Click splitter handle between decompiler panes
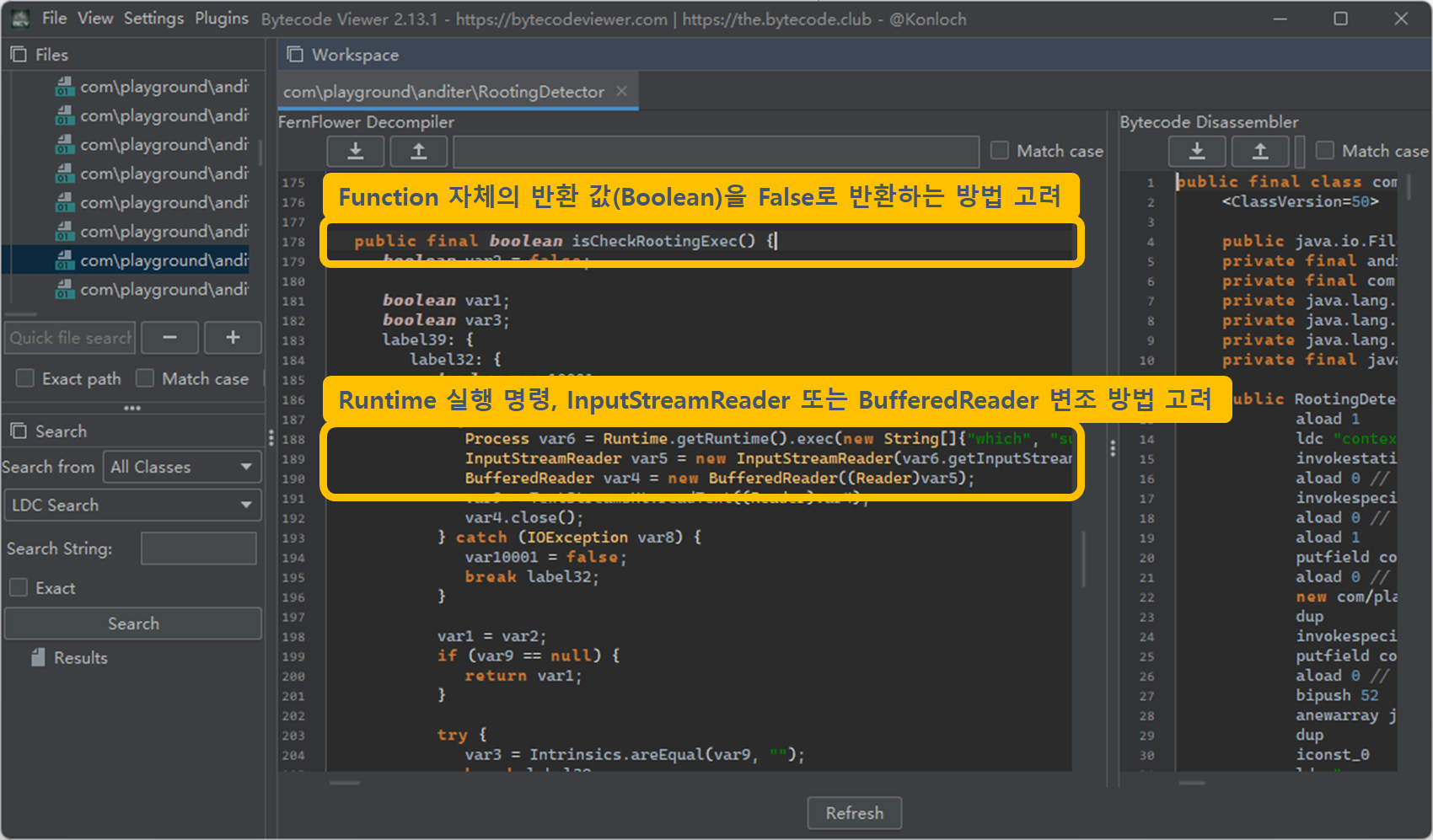Screen dimensions: 1433x840 tap(1113, 448)
